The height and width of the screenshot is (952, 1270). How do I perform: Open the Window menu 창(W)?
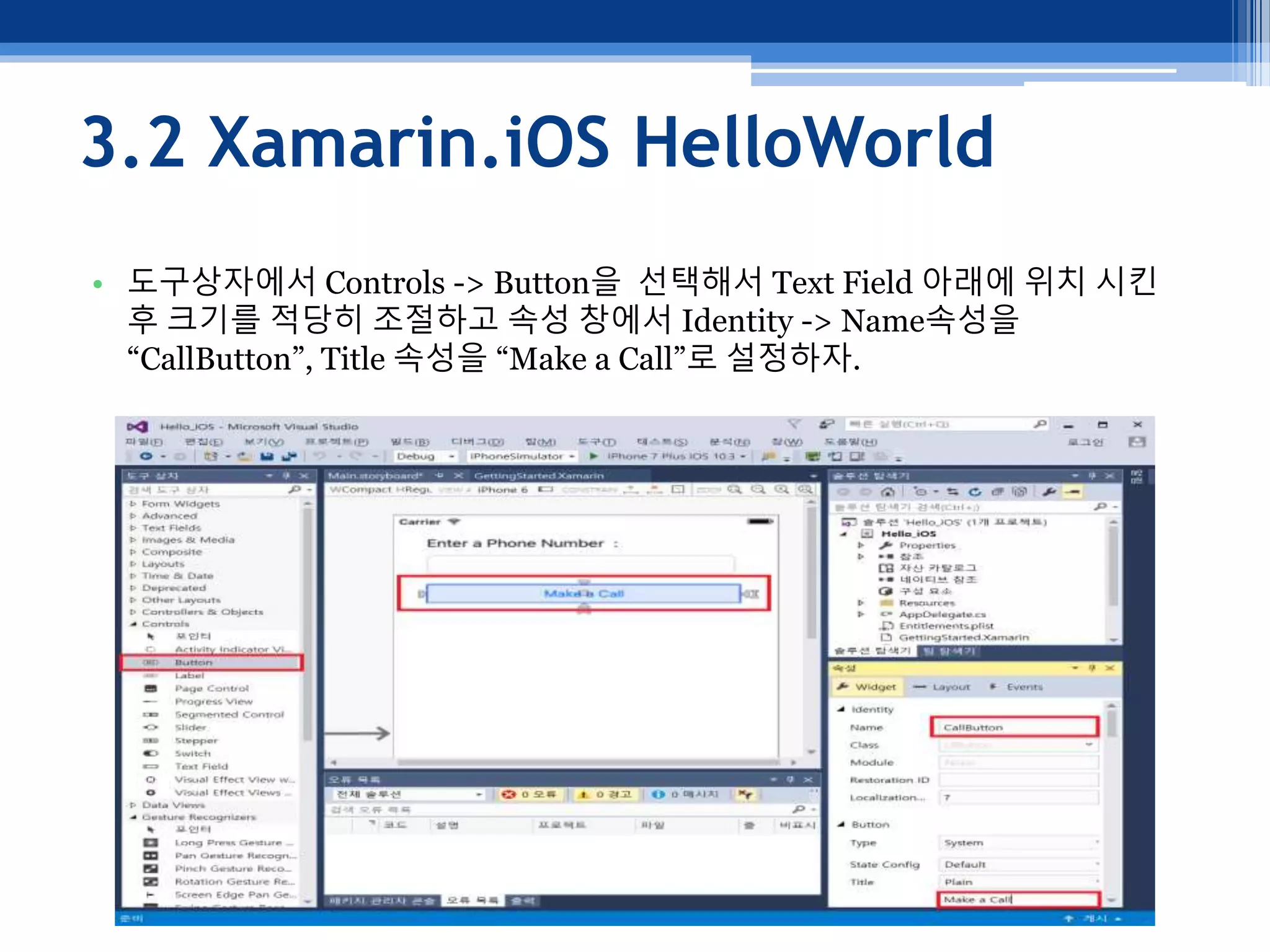click(x=786, y=442)
